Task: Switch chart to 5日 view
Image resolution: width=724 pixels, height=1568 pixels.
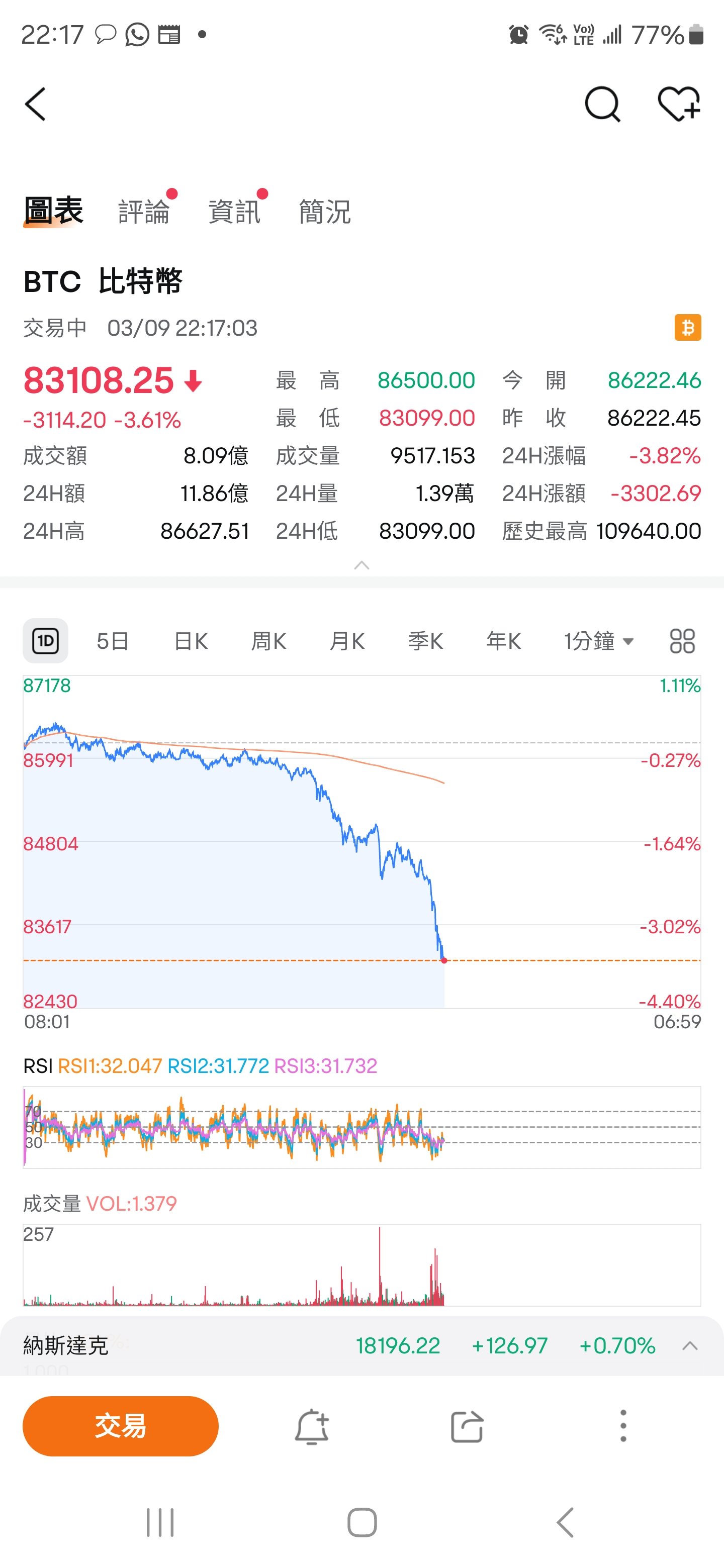Action: click(x=113, y=641)
